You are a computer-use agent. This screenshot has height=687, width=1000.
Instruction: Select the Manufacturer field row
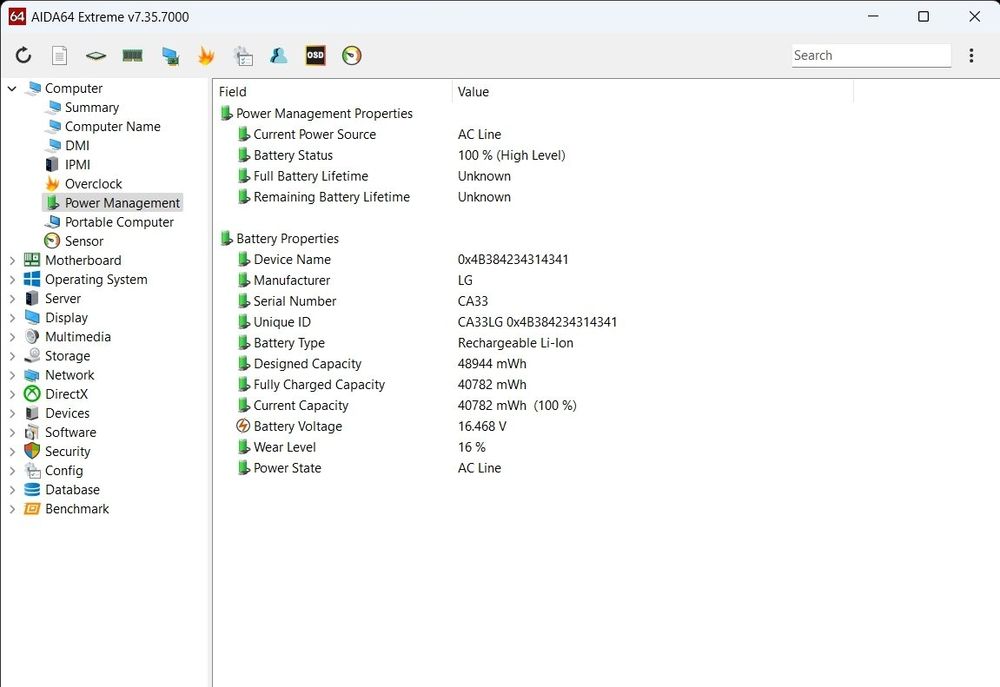click(x=291, y=280)
